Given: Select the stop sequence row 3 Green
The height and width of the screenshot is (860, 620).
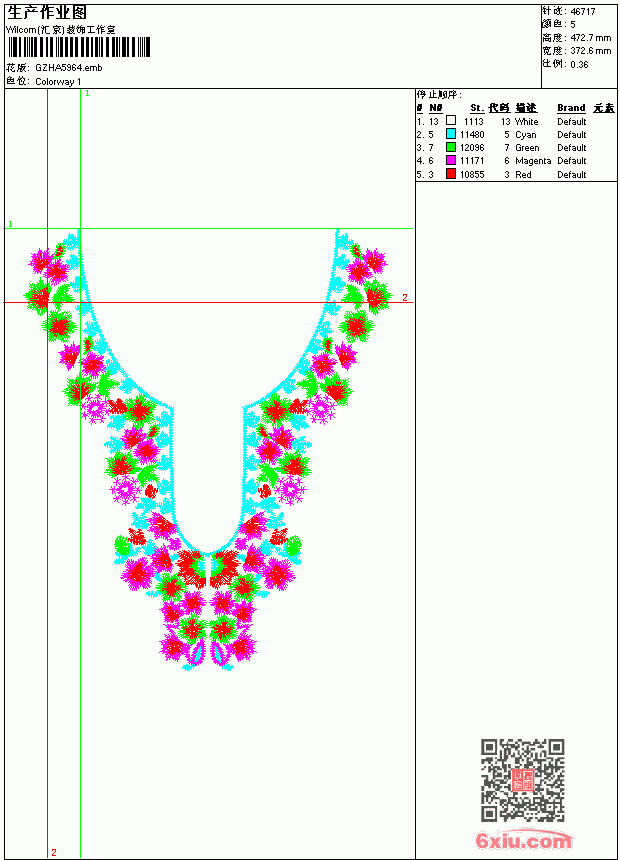Looking at the screenshot, I should click(516, 148).
